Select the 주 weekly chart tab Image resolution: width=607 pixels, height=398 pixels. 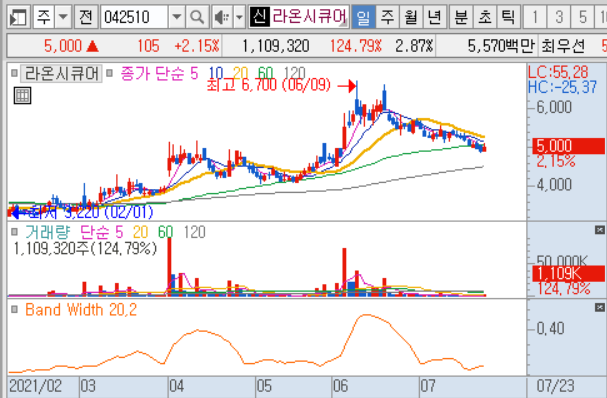387,17
